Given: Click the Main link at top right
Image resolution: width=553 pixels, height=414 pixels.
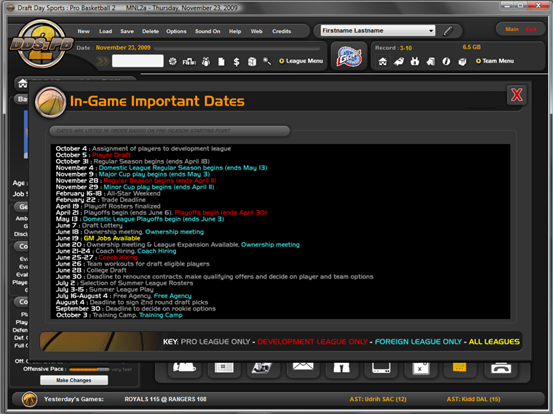Looking at the screenshot, I should (x=512, y=29).
